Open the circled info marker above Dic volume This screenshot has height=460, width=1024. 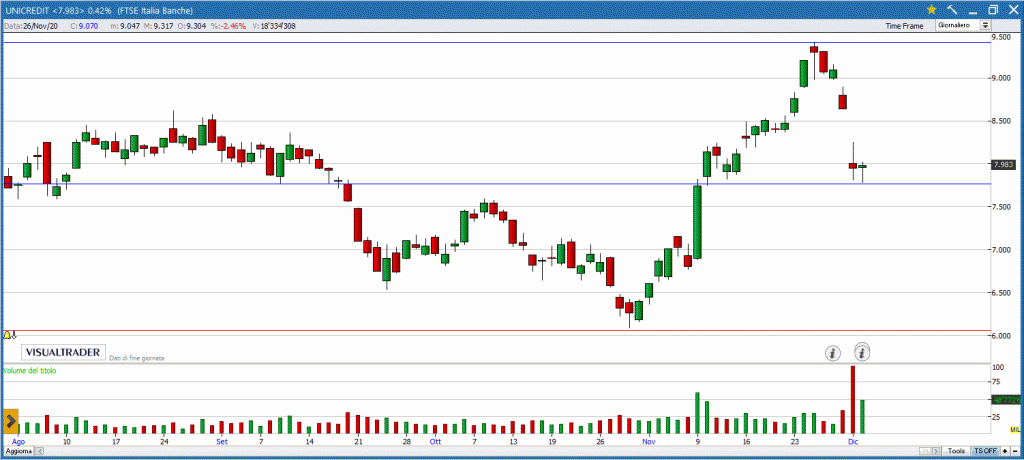click(863, 353)
